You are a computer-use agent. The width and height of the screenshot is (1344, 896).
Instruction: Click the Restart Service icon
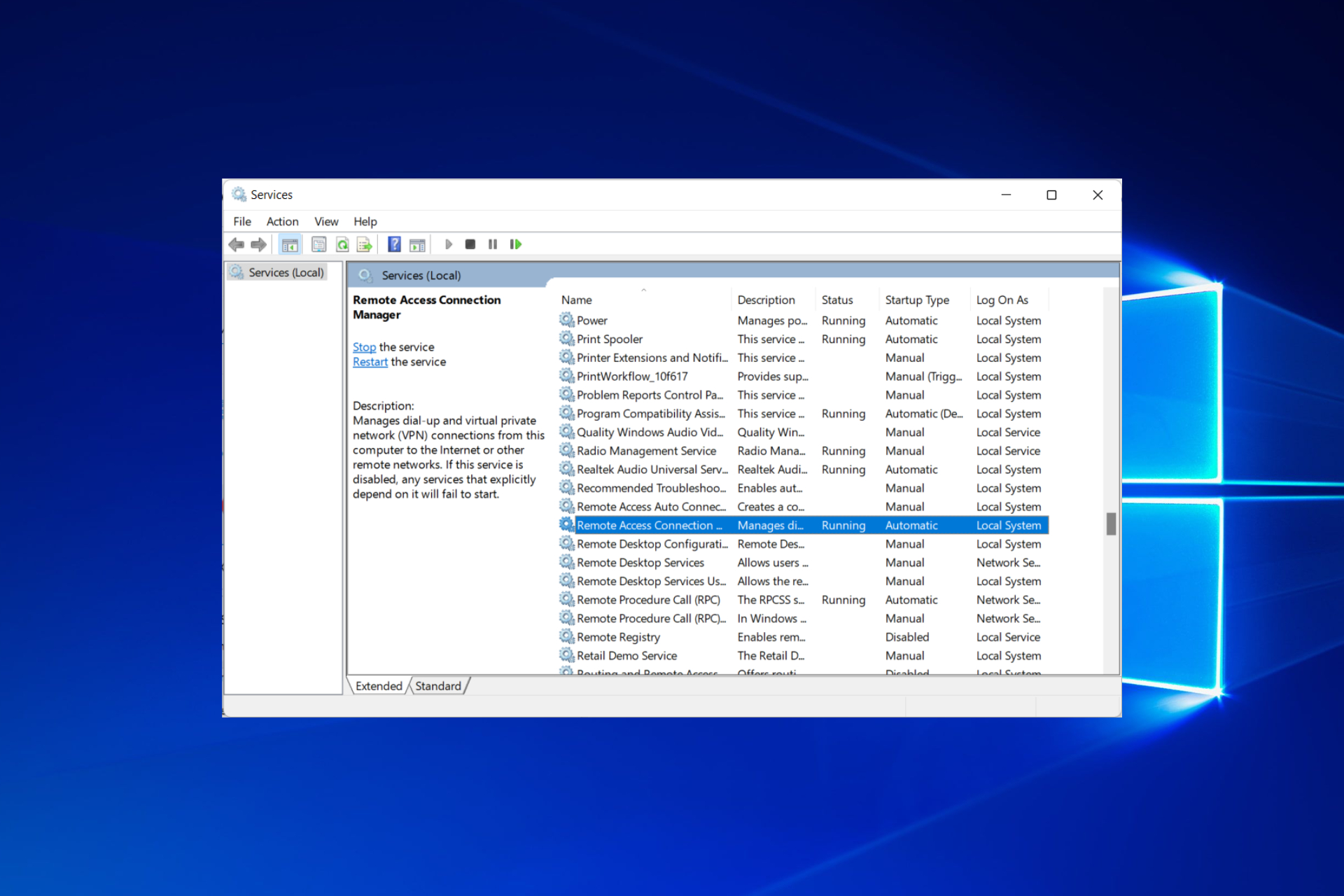[516, 244]
